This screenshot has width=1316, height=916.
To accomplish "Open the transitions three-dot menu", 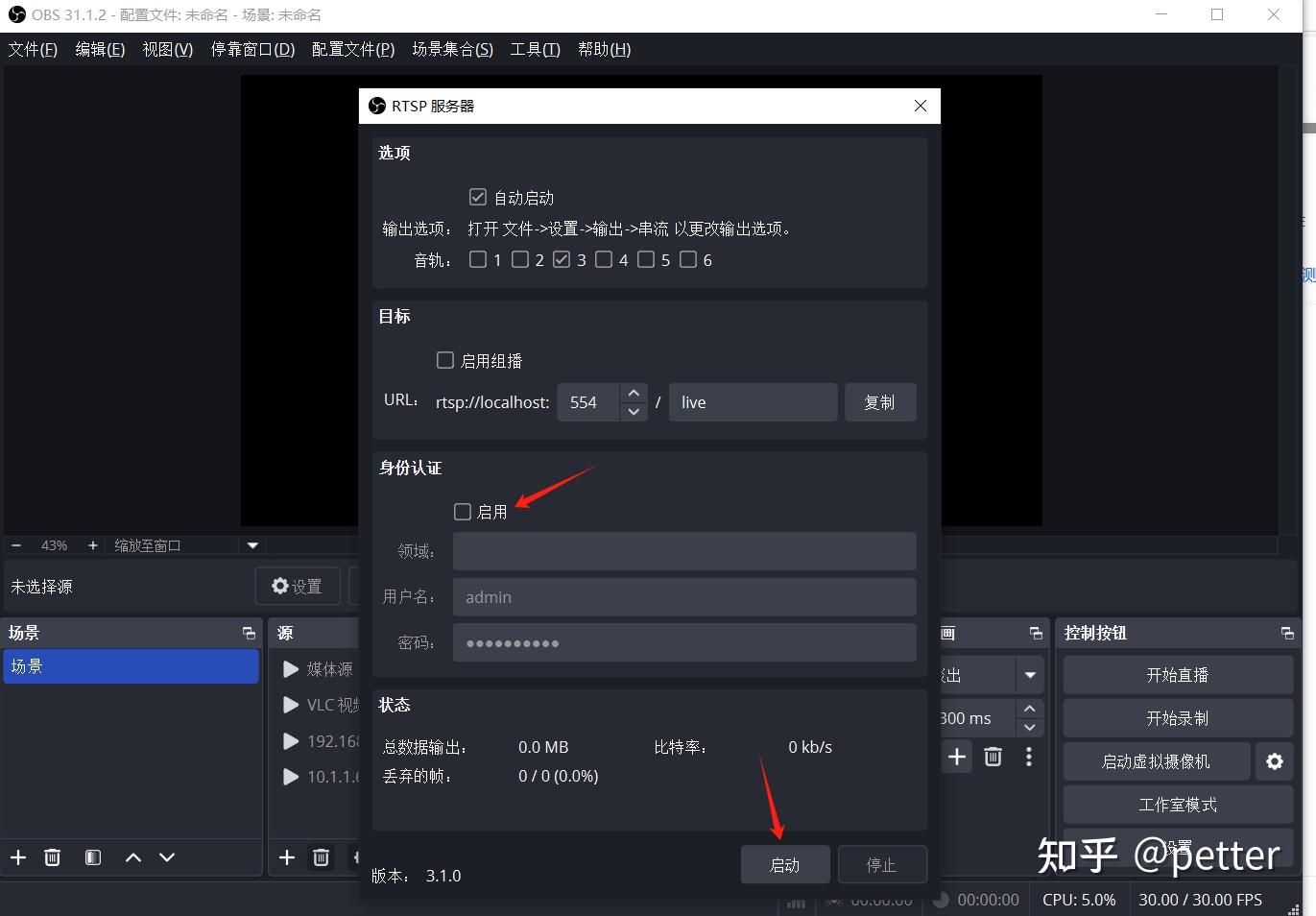I will pyautogui.click(x=1028, y=757).
